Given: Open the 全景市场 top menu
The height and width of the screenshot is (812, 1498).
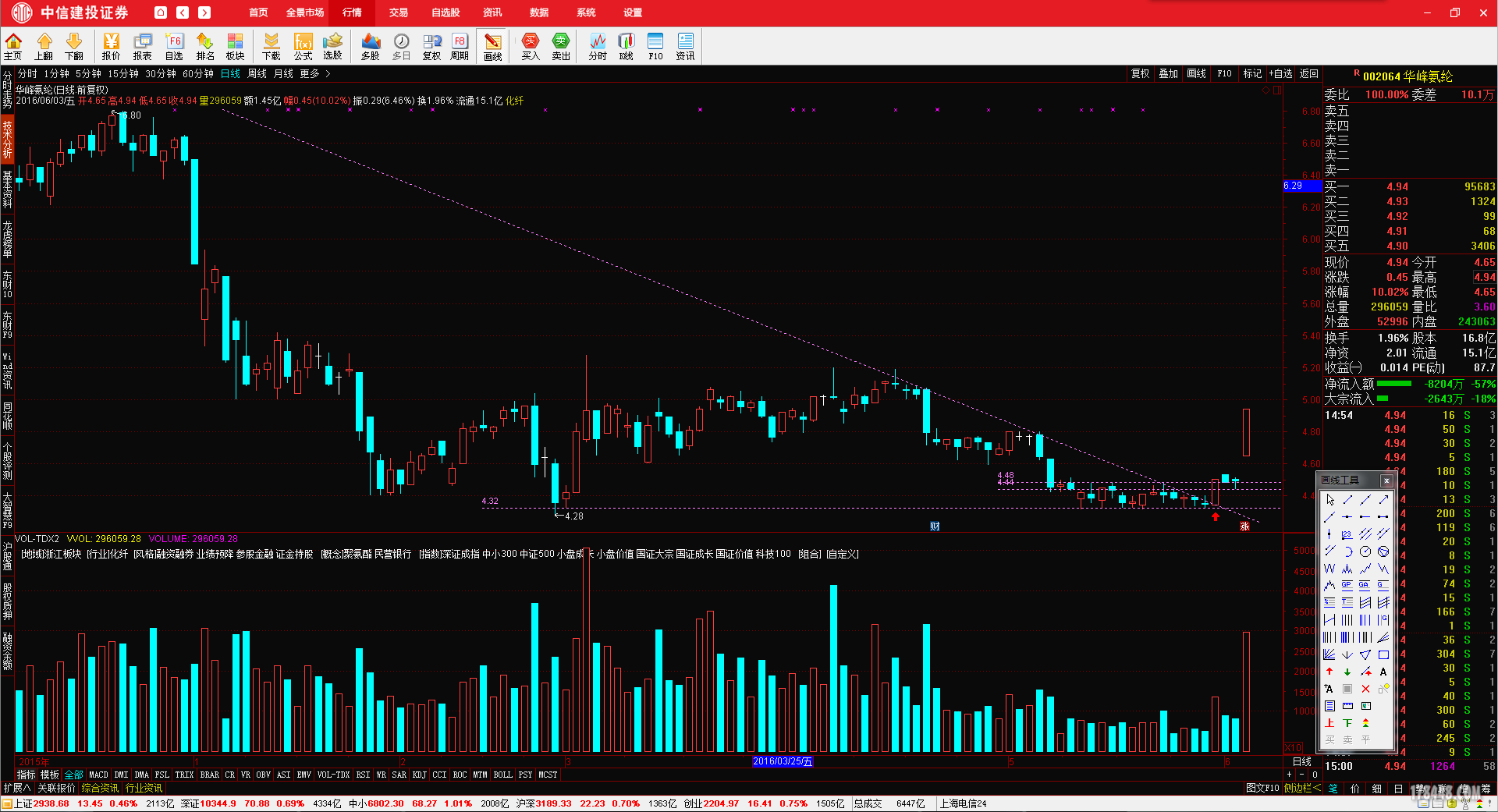Looking at the screenshot, I should point(305,12).
